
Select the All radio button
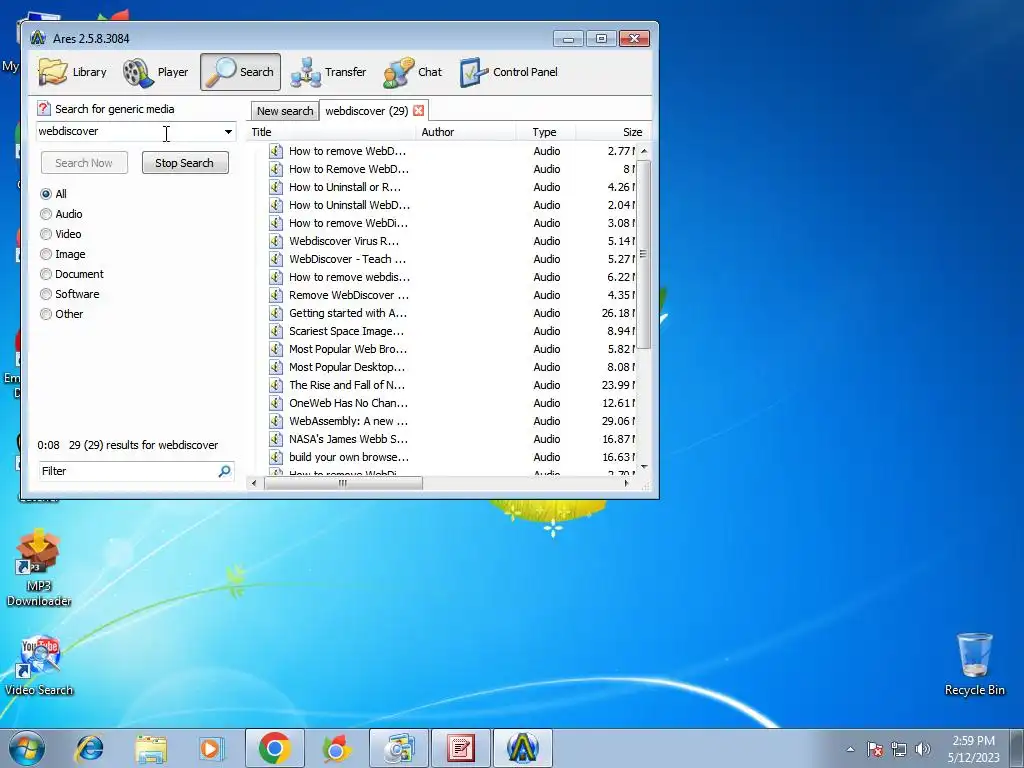(46, 194)
